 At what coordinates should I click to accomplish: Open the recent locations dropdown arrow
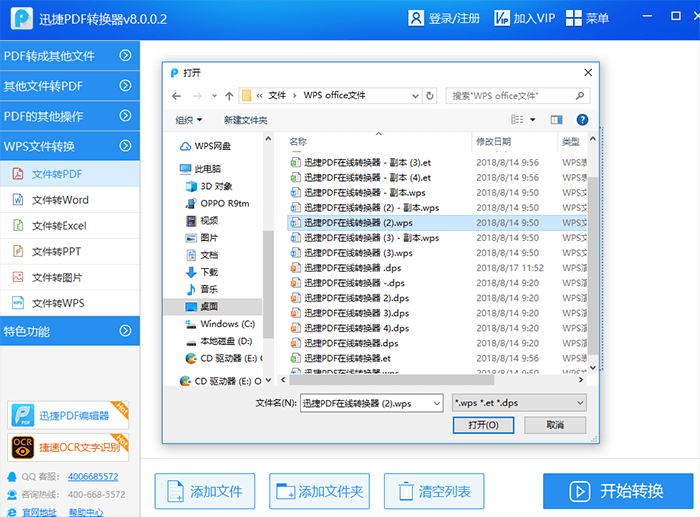214,96
